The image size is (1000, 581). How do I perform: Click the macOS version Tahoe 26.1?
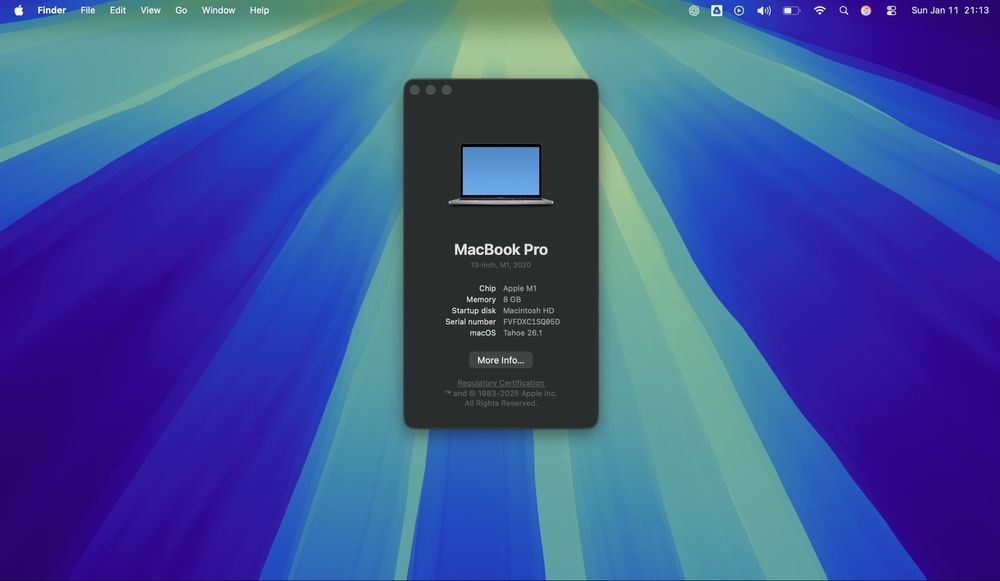[x=522, y=333]
